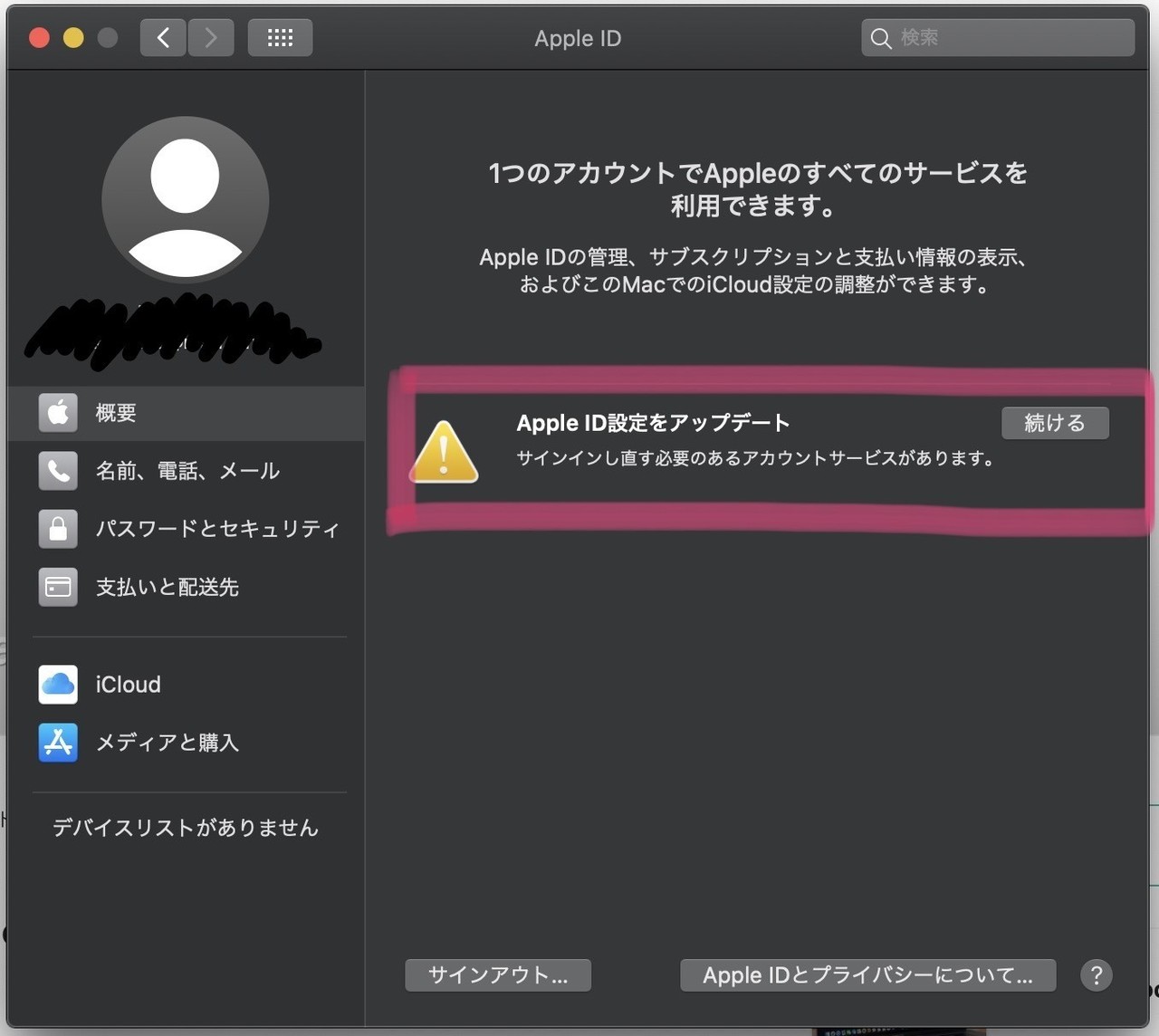Click the iCloud cloud icon
This screenshot has width=1159, height=1036.
[x=58, y=685]
